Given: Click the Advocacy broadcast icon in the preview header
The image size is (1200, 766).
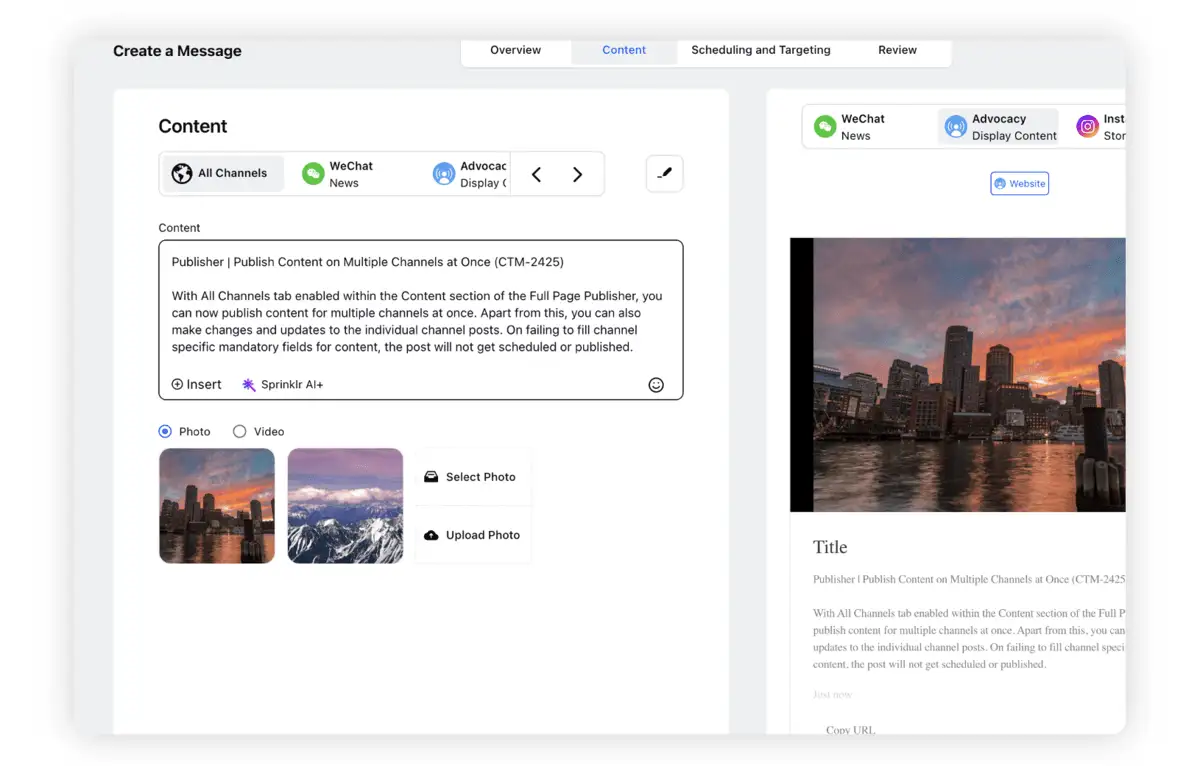Looking at the screenshot, I should (x=956, y=127).
